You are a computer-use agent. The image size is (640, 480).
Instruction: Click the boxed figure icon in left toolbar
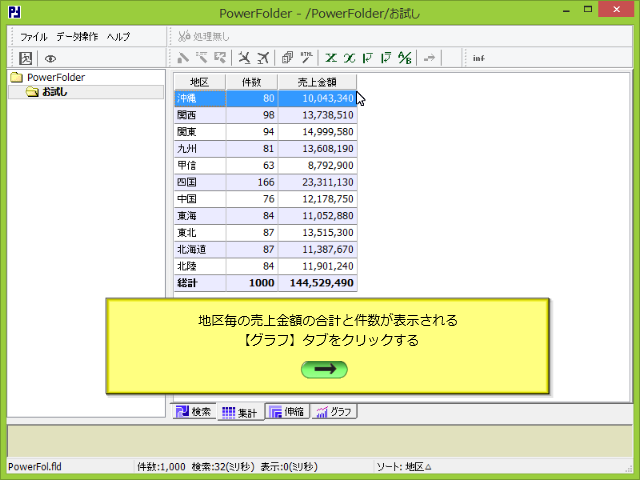pos(26,58)
